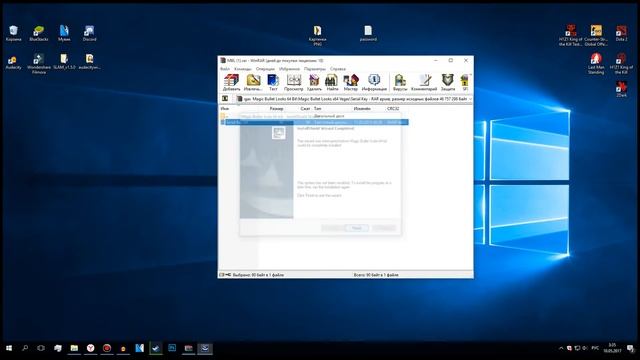640x360 pixels.
Task: Open the BlueStacks desktop icon
Action: 39,33
